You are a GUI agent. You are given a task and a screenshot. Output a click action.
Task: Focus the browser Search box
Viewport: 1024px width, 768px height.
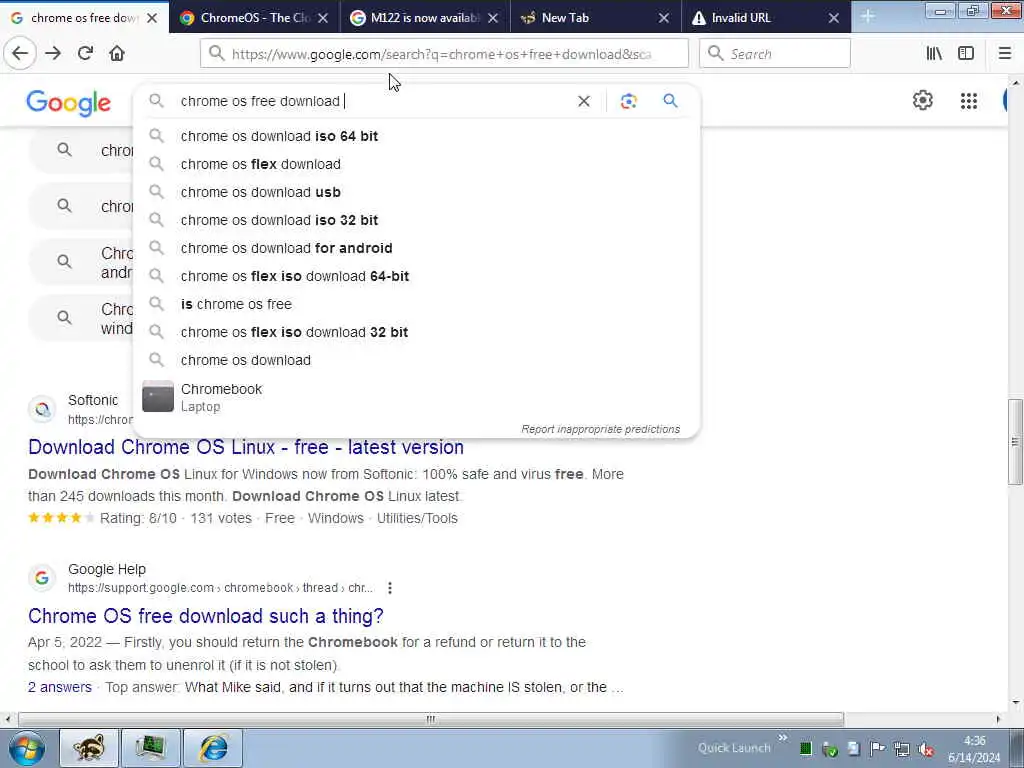tap(775, 54)
